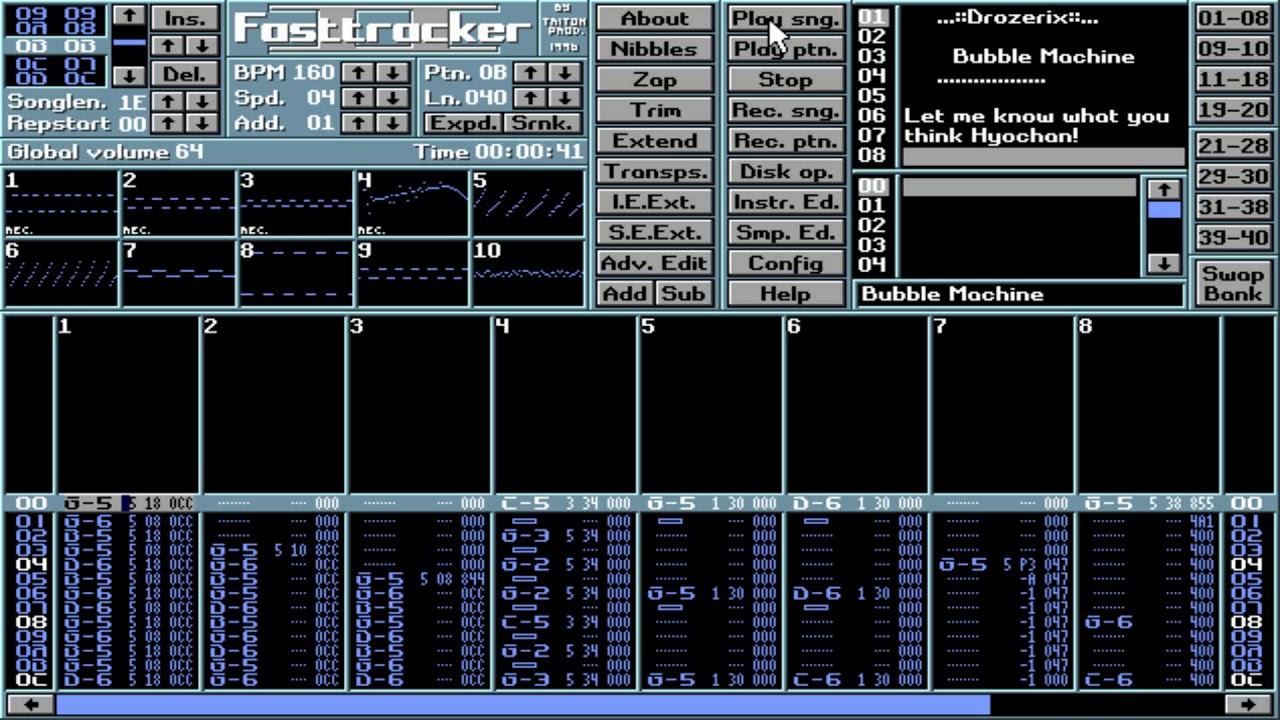Click Rec. sng. to record the song
The image size is (1280, 720).
point(785,110)
